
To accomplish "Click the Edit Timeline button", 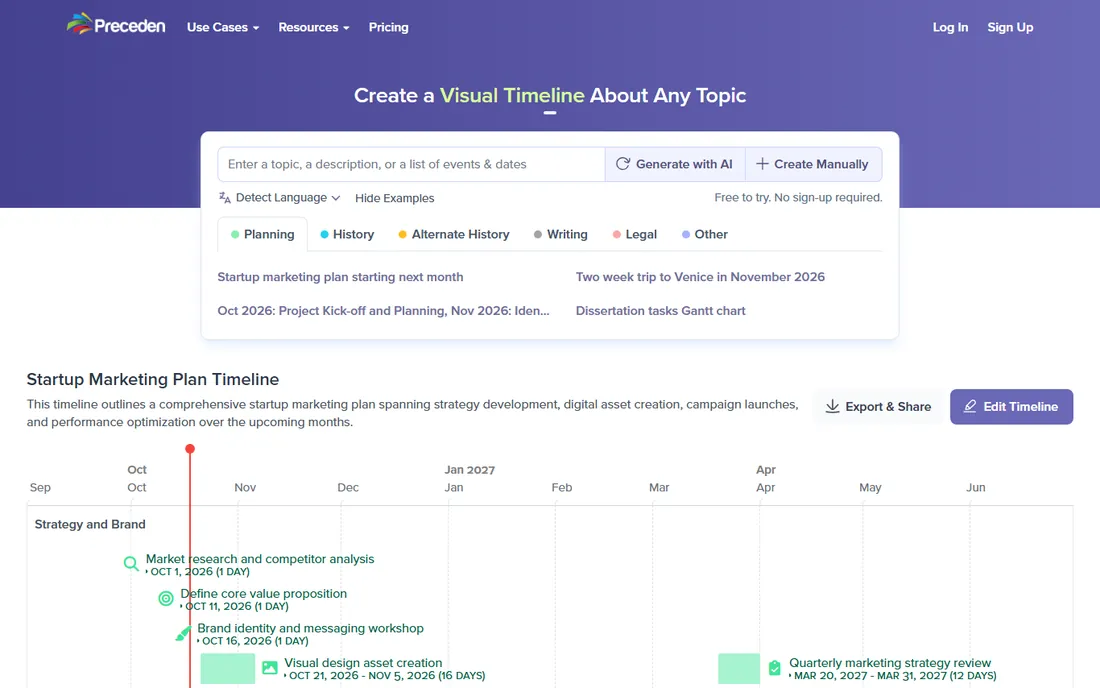I will click(x=1011, y=407).
